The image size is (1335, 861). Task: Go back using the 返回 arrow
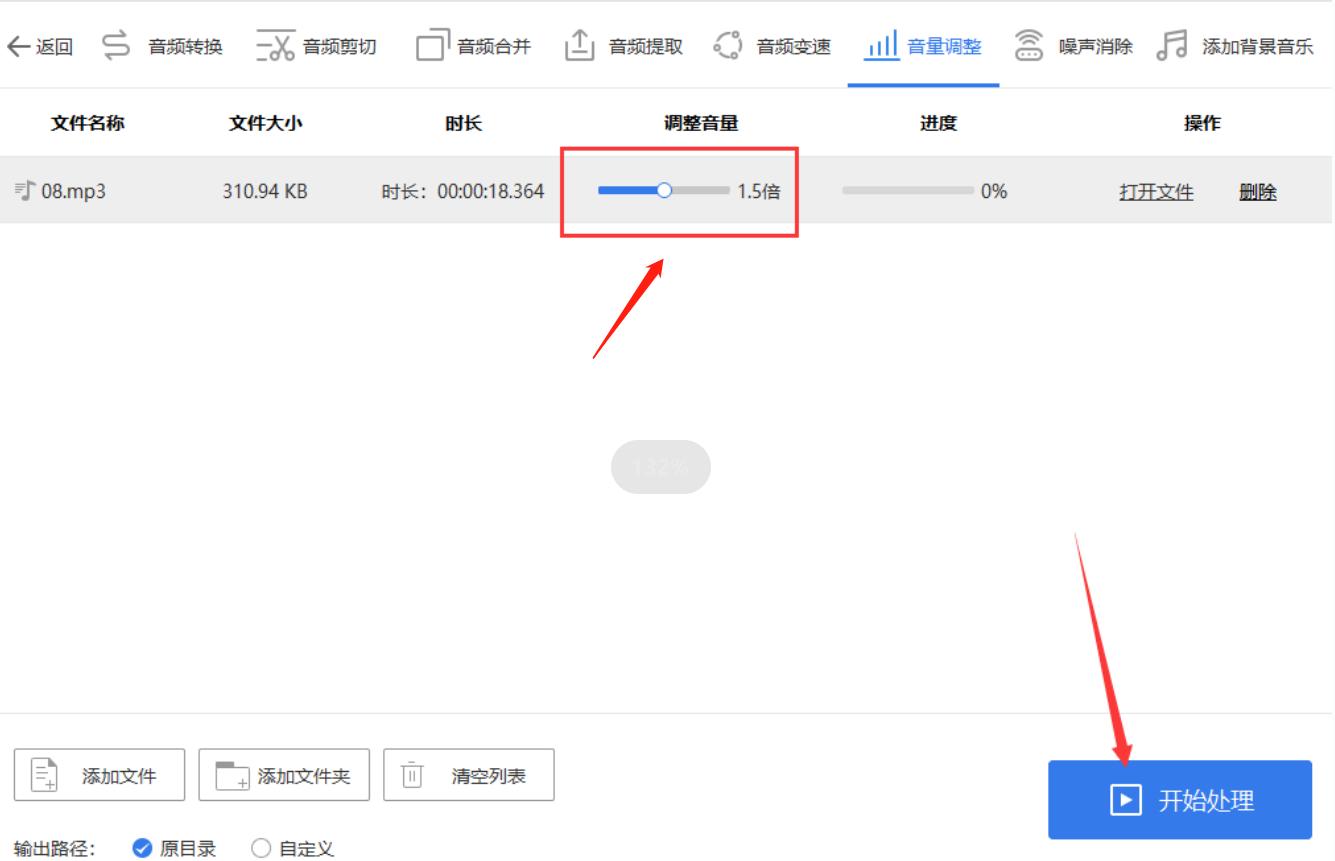[20, 44]
